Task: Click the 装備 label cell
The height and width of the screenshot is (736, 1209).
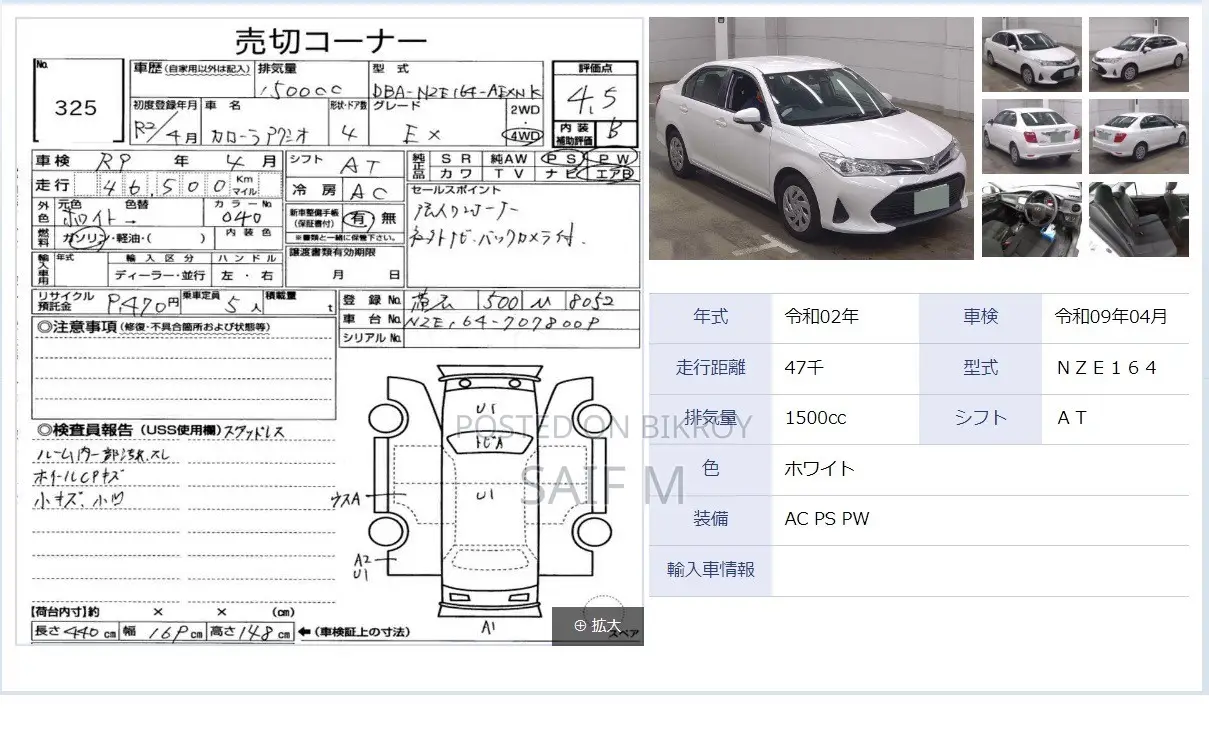Action: 711,520
